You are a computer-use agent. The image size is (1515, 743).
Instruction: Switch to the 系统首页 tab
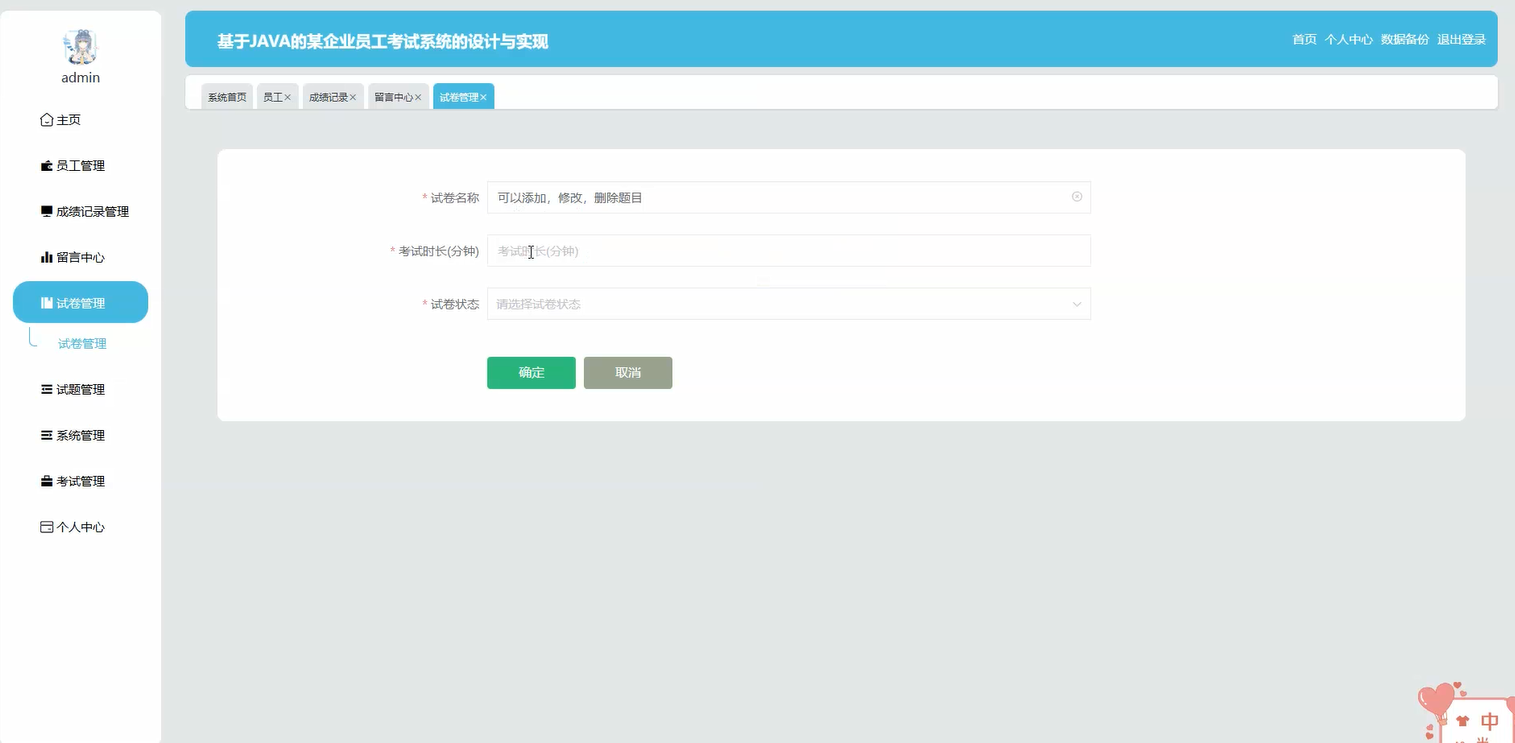pyautogui.click(x=226, y=96)
